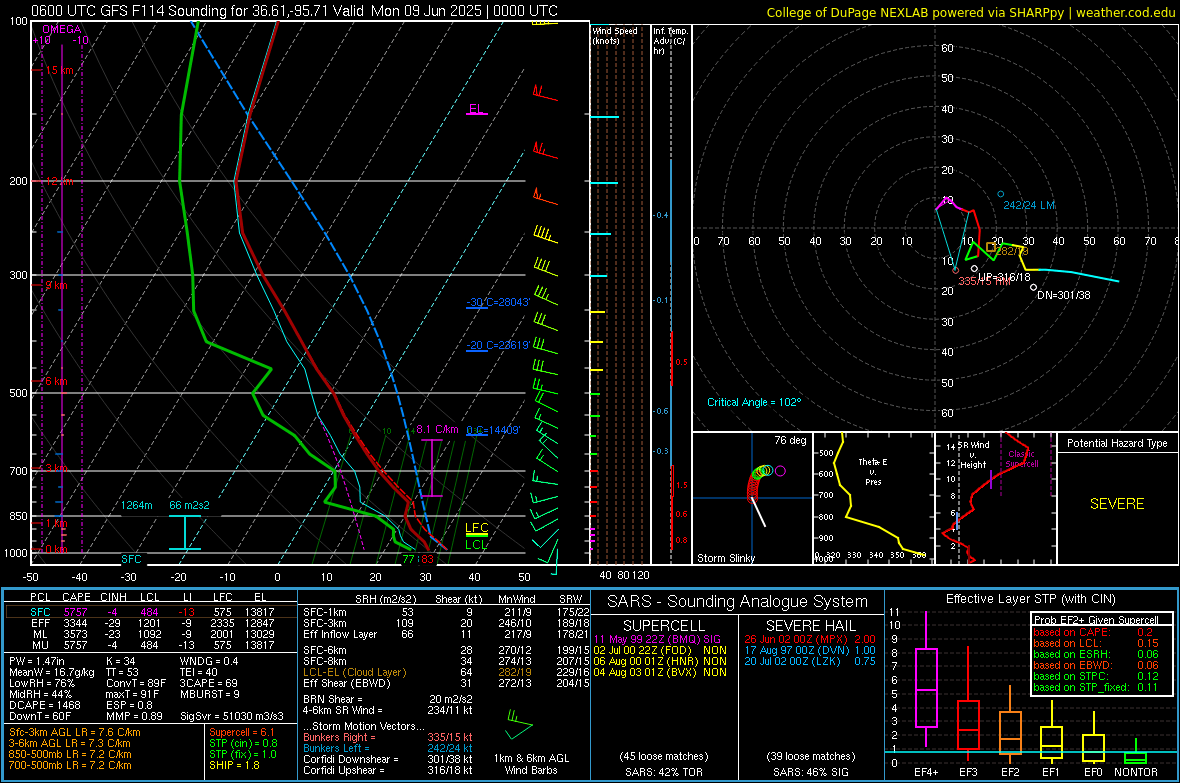Click the 1km & 6km AGL wind barbs icon
Screen dimensions: 1180x783
(x=519, y=726)
